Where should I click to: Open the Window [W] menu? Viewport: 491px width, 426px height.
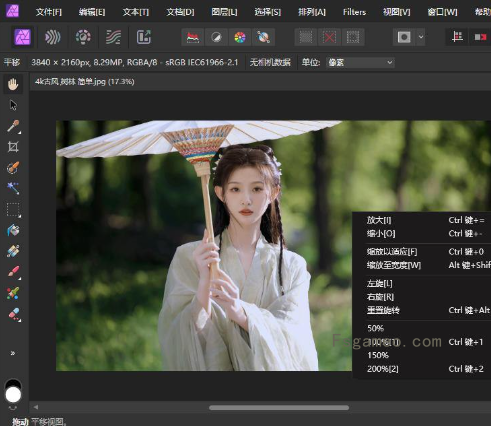pos(442,12)
